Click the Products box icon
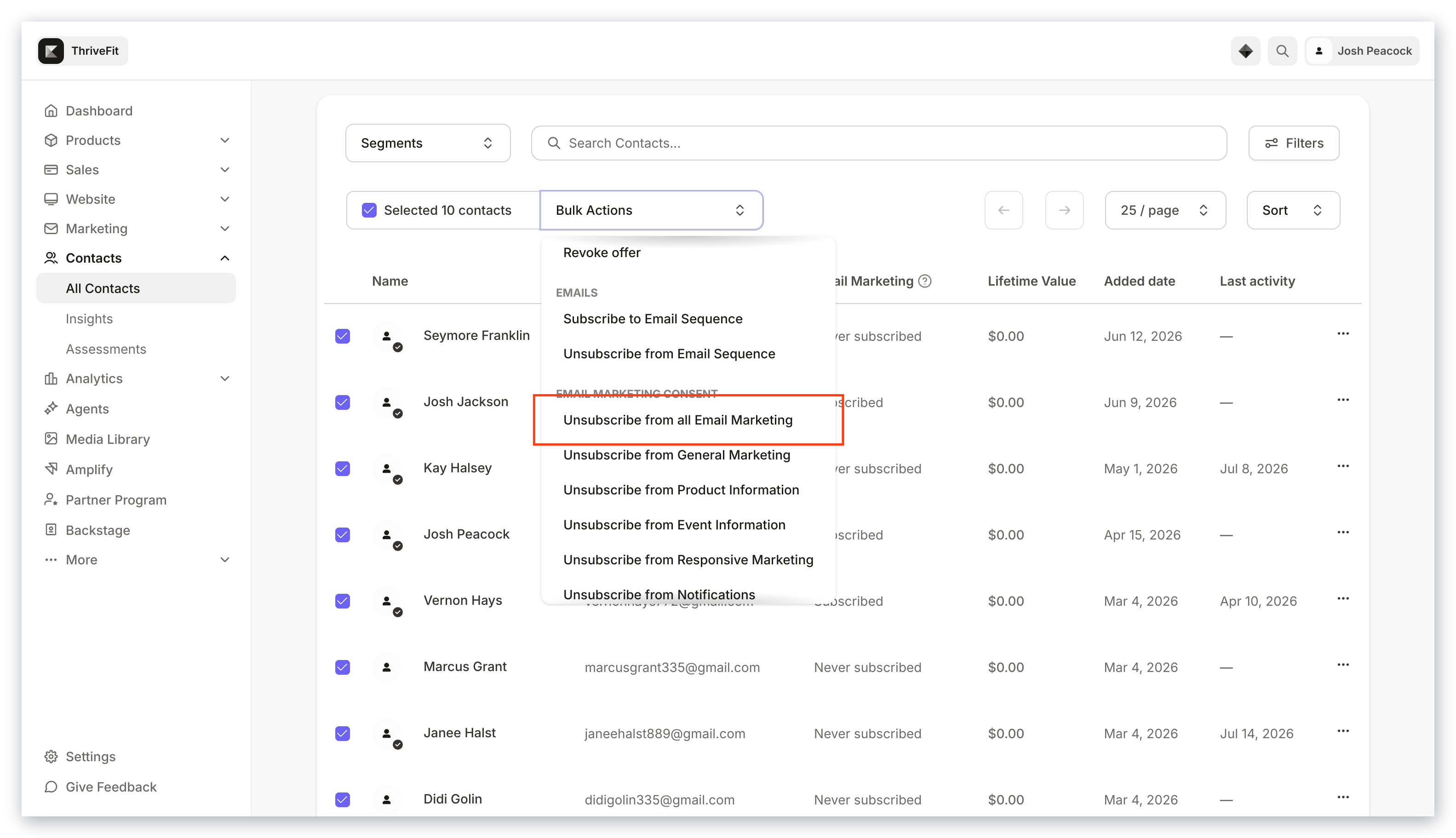 click(51, 140)
